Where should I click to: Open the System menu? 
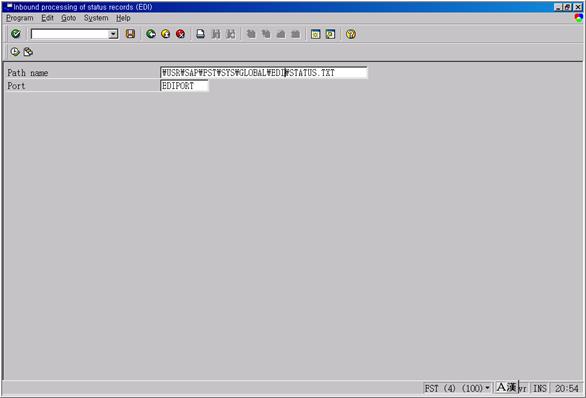click(96, 18)
